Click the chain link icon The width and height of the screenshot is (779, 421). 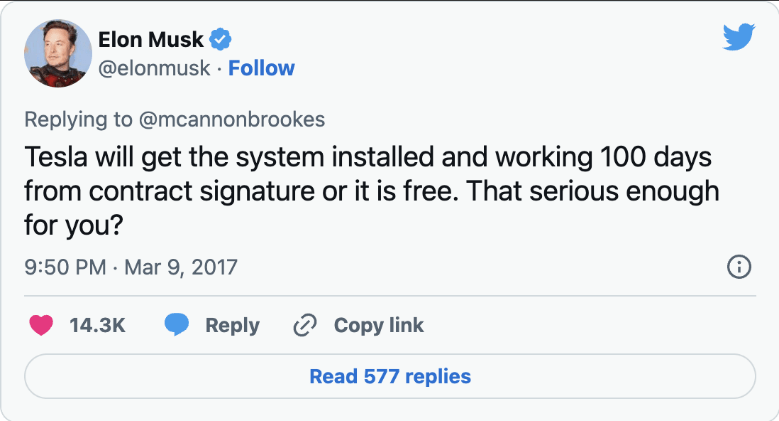coord(305,326)
